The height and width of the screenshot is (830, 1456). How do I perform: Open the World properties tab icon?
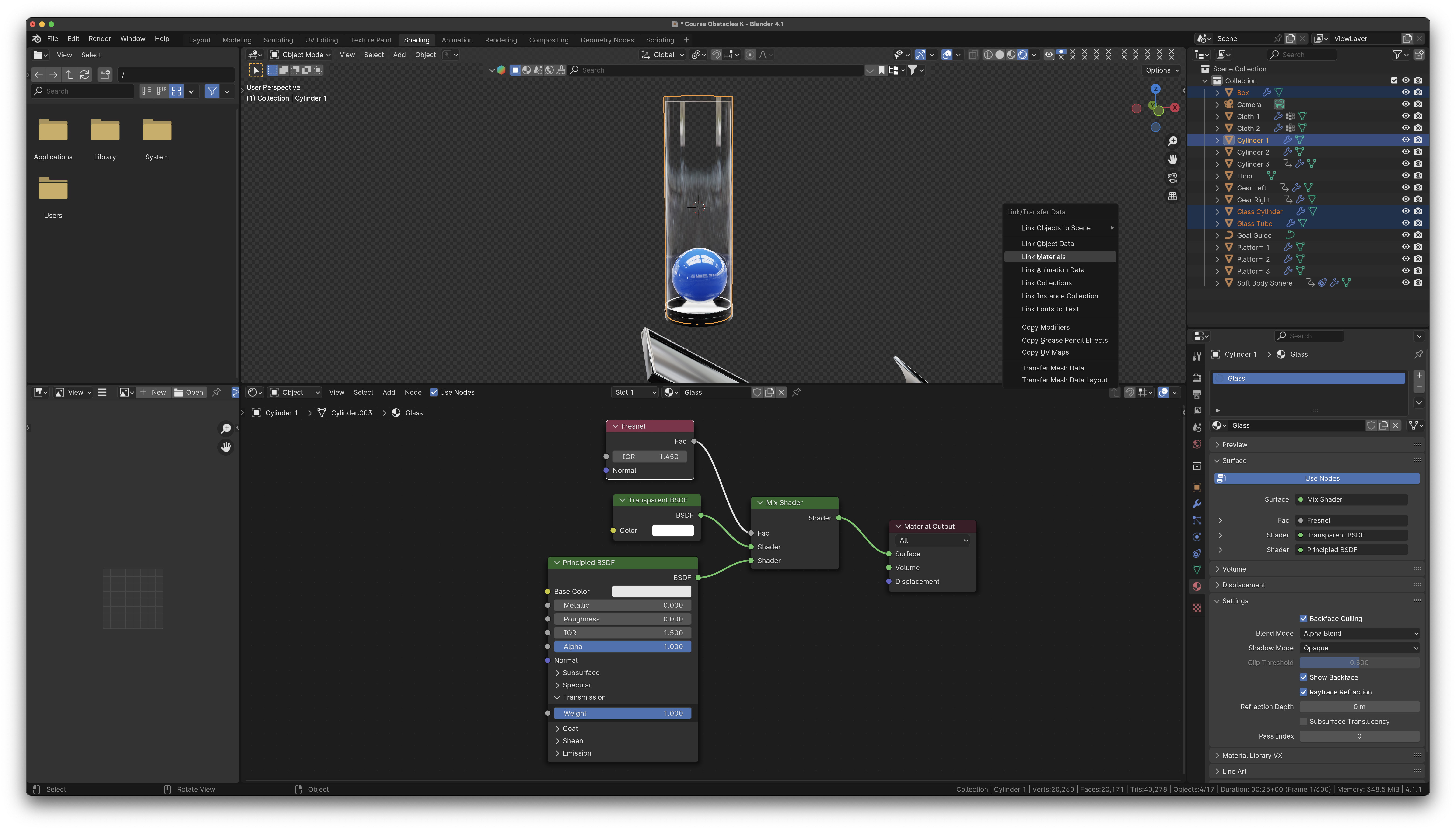click(1197, 445)
